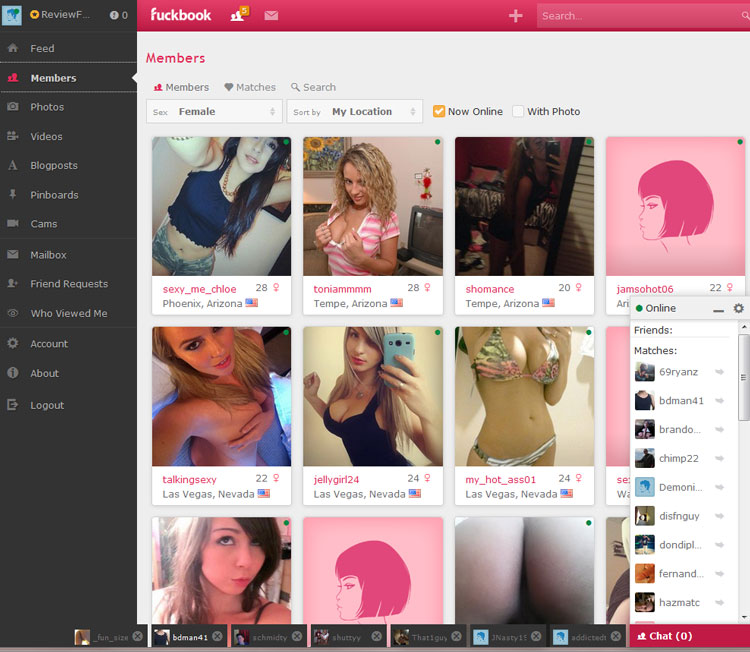Open the Sort by My Location dropdown

[354, 111]
